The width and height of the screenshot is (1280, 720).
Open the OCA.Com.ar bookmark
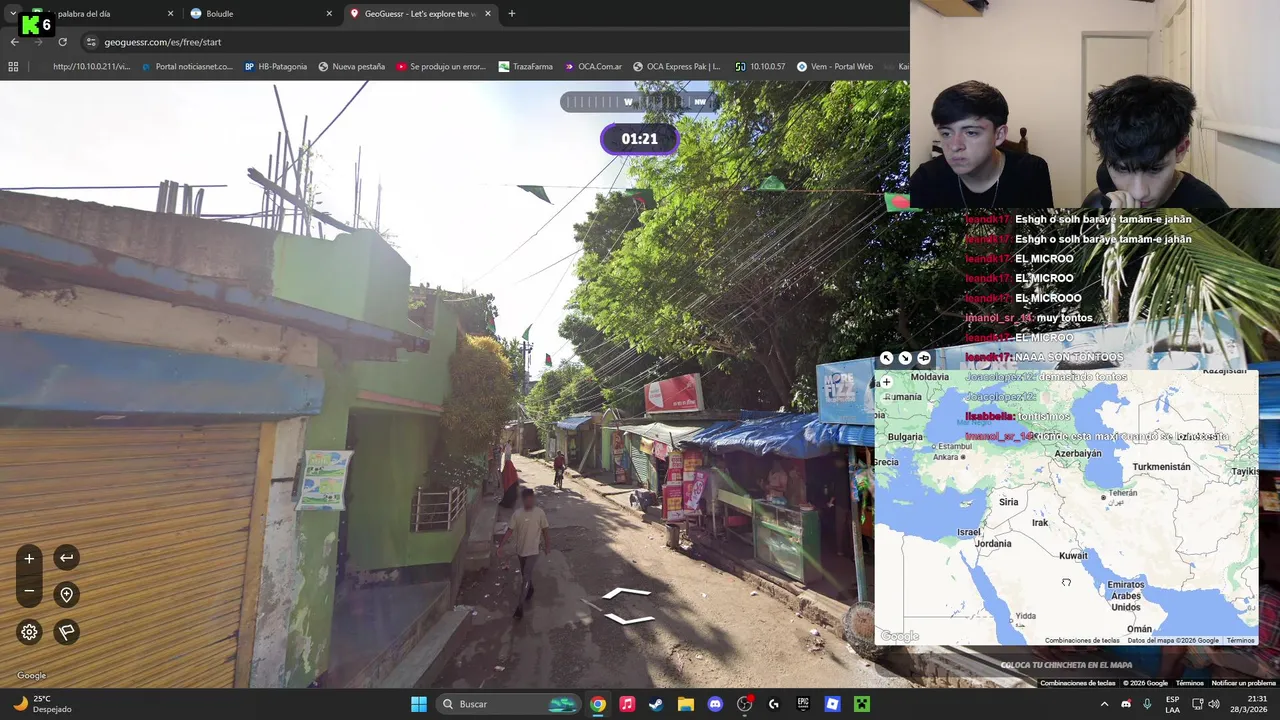(x=592, y=67)
